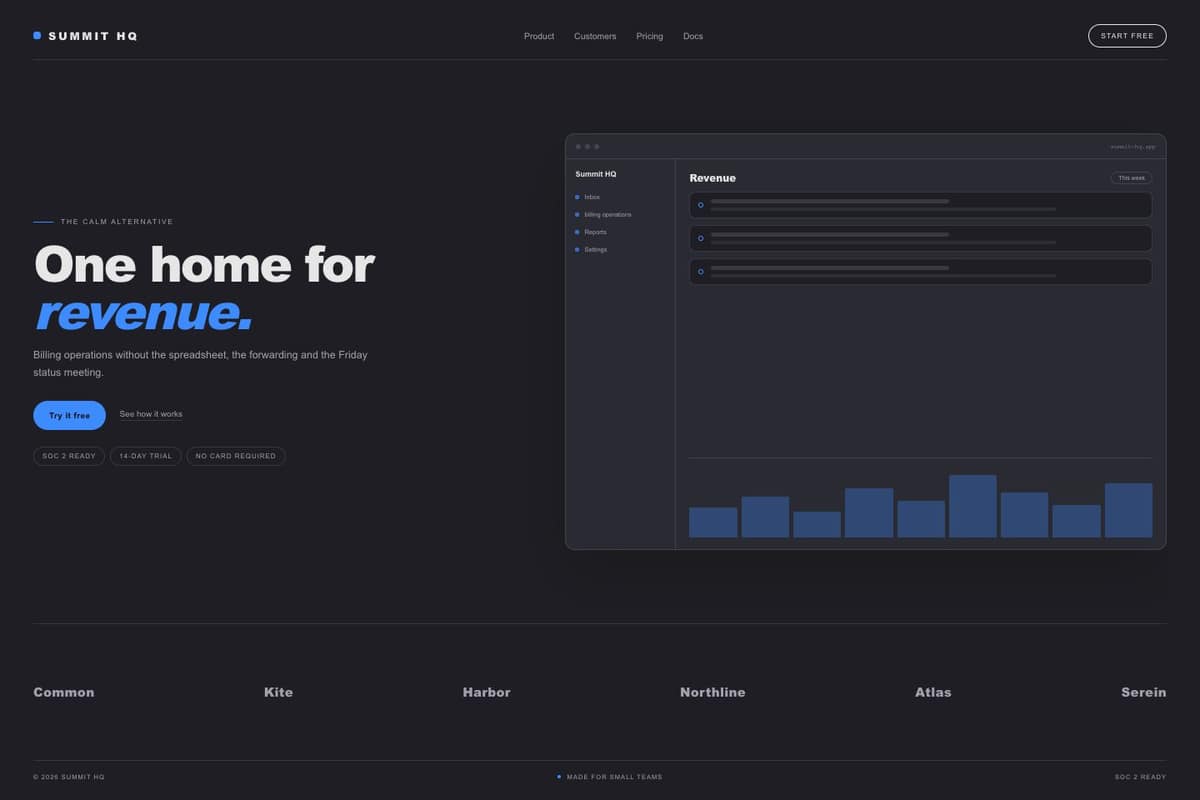This screenshot has width=1200, height=800.
Task: Click the NO CARD REQUIRED badge
Action: point(236,456)
